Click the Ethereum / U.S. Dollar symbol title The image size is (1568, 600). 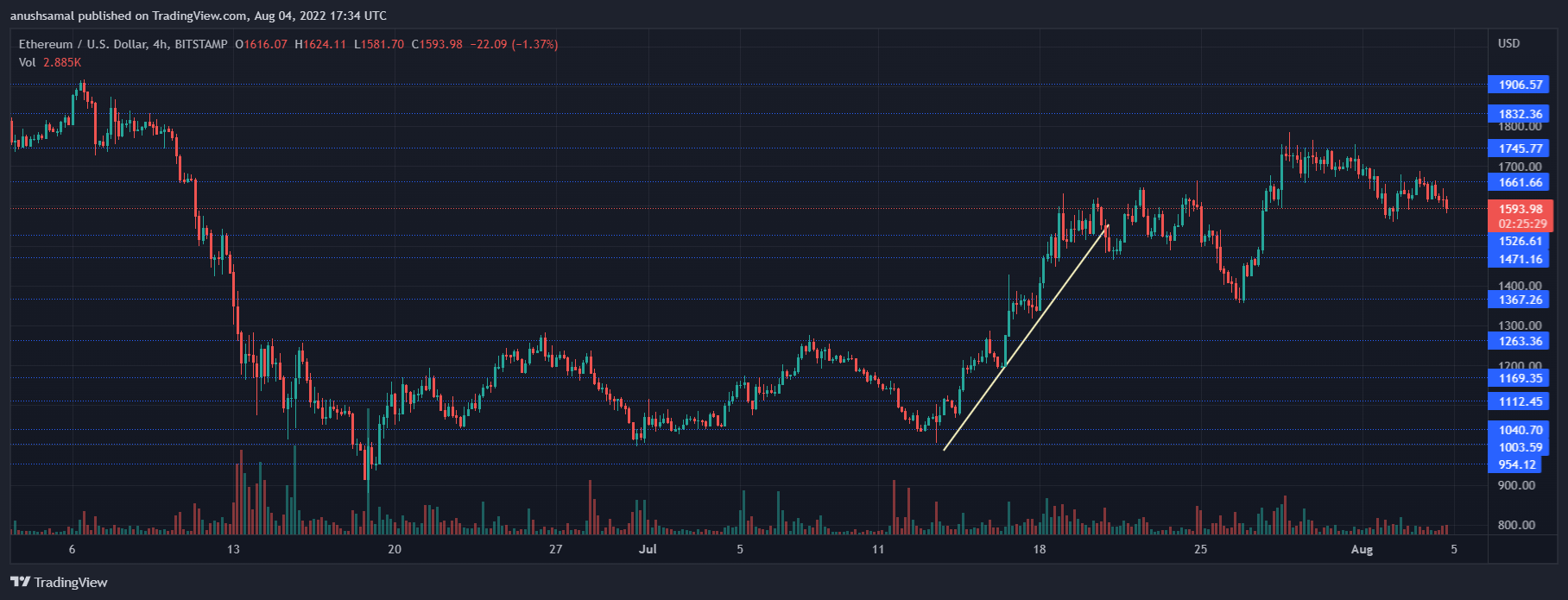coord(83,44)
